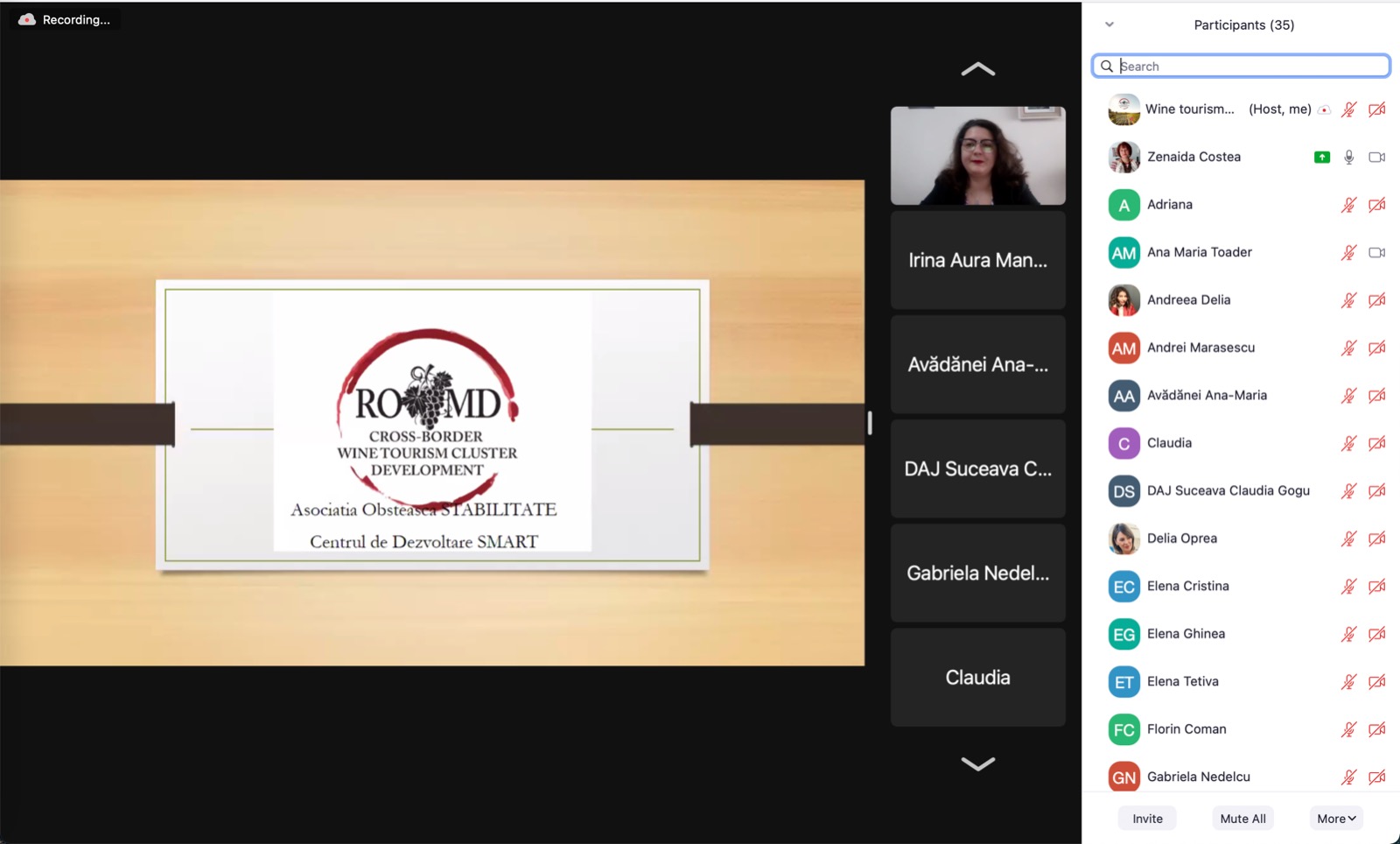Click Zenaida Costea's microphone icon
1400x844 pixels.
[x=1348, y=158]
